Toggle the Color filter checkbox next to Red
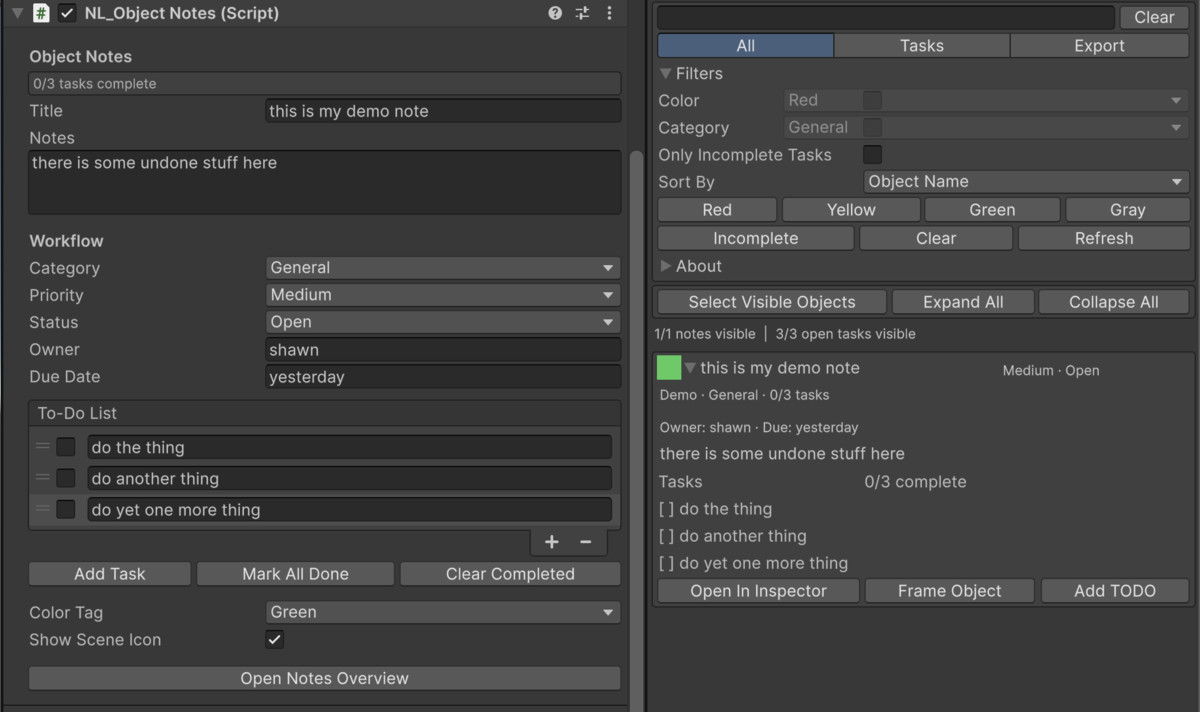 point(872,100)
